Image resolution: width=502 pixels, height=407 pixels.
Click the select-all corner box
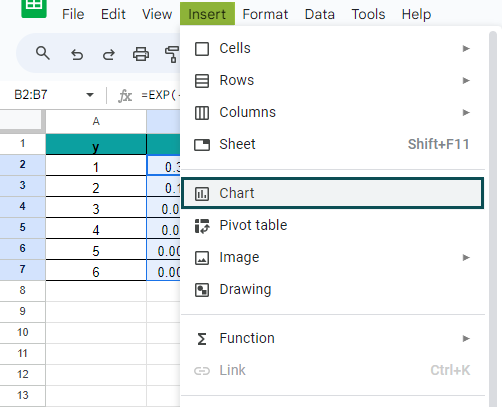click(x=22, y=121)
